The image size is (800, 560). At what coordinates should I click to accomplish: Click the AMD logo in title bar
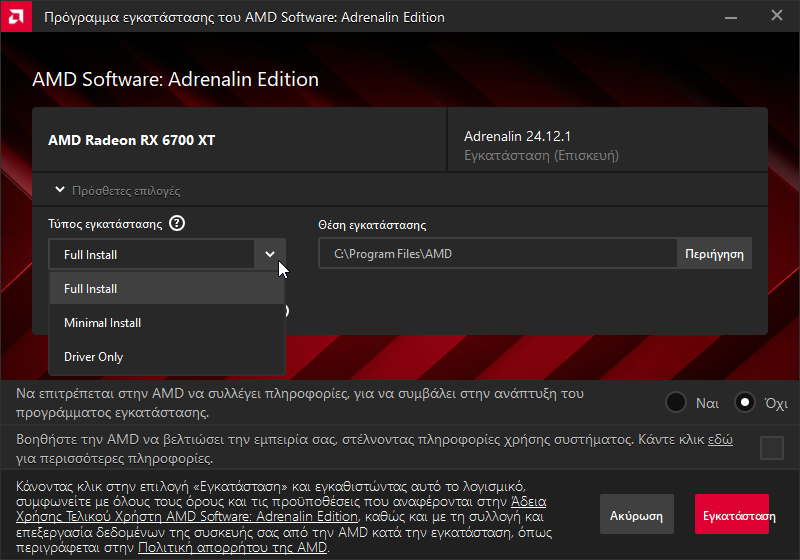tap(16, 16)
